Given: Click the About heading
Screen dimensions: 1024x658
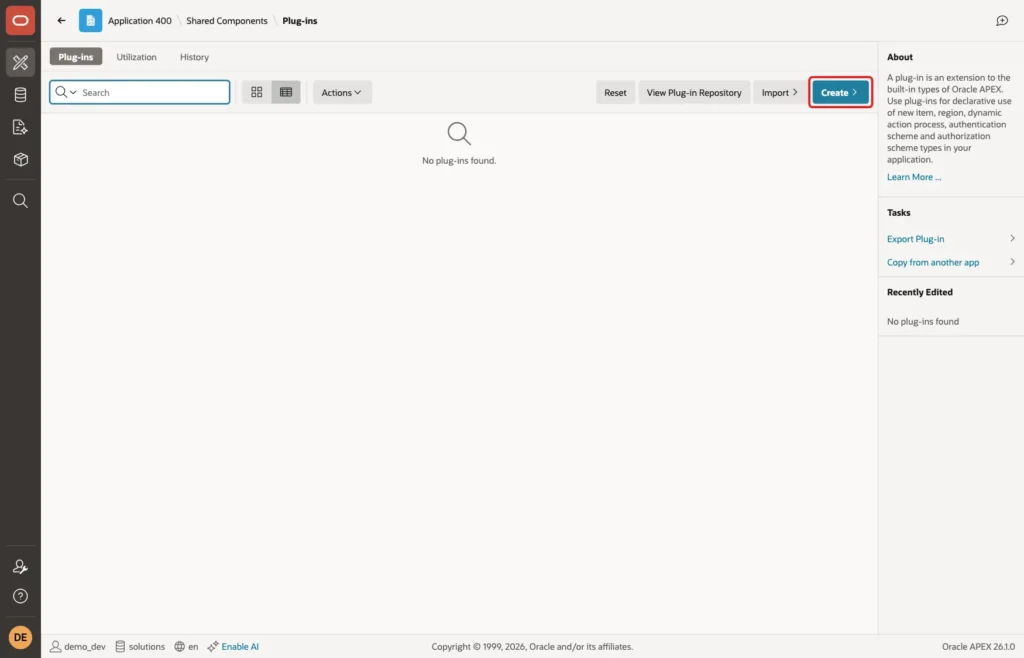Looking at the screenshot, I should click(x=900, y=57).
